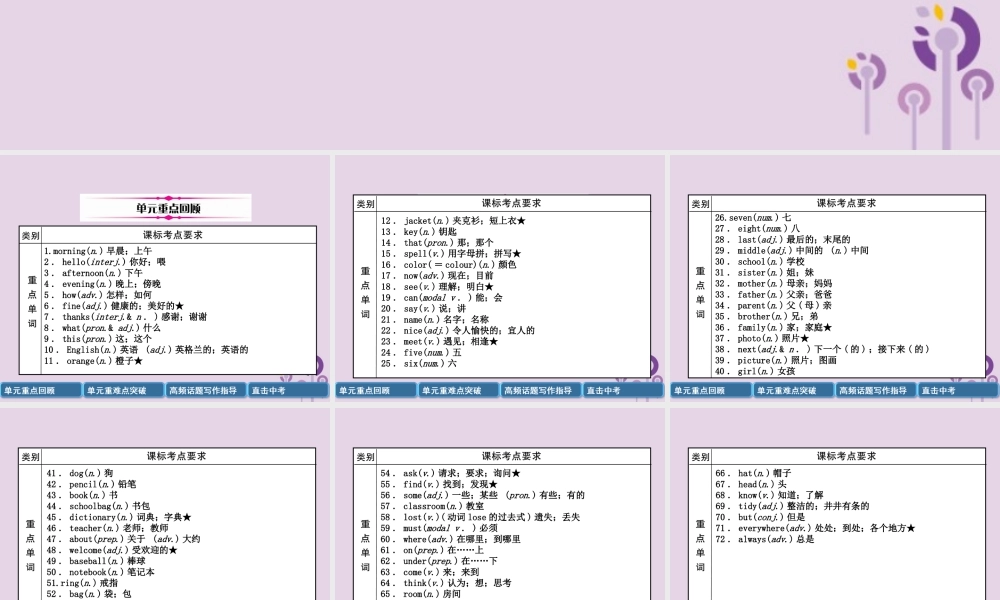Image resolution: width=1000 pixels, height=600 pixels.
Task: Select the row '38. next(adj.& n.) 下一个（的）'
Action: [x=822, y=349]
